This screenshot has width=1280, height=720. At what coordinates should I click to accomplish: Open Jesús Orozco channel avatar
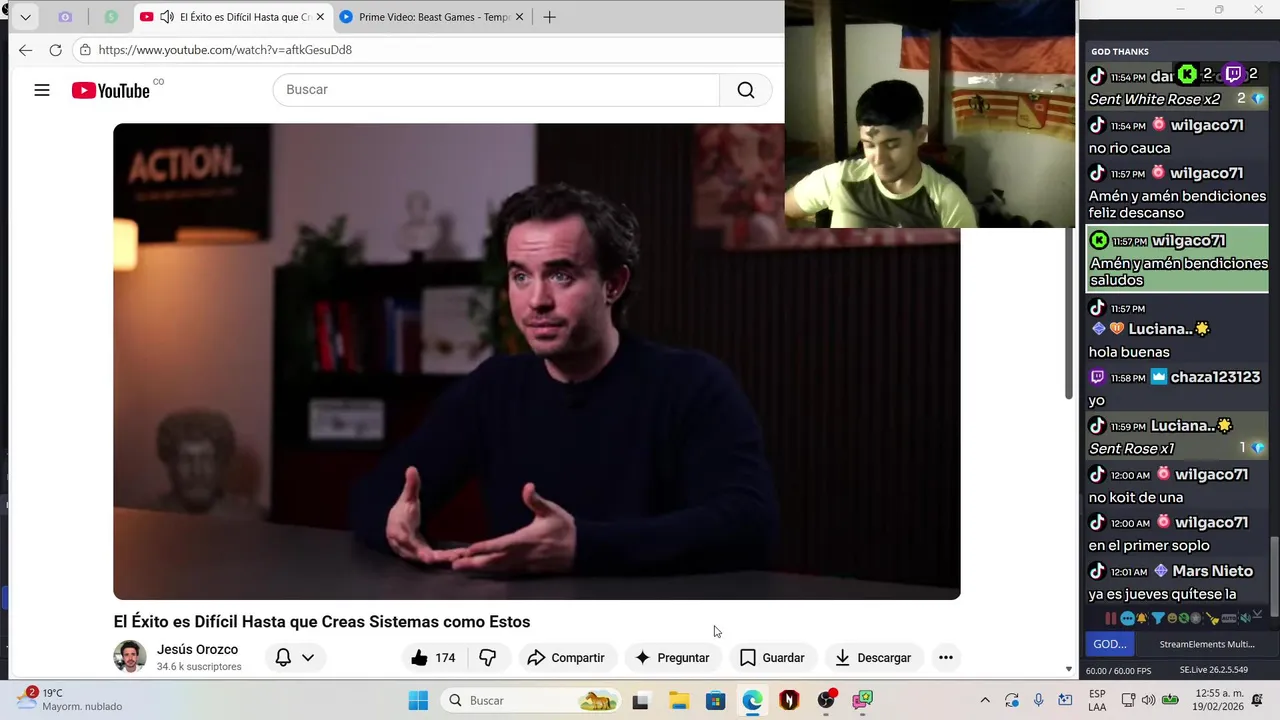click(130, 657)
